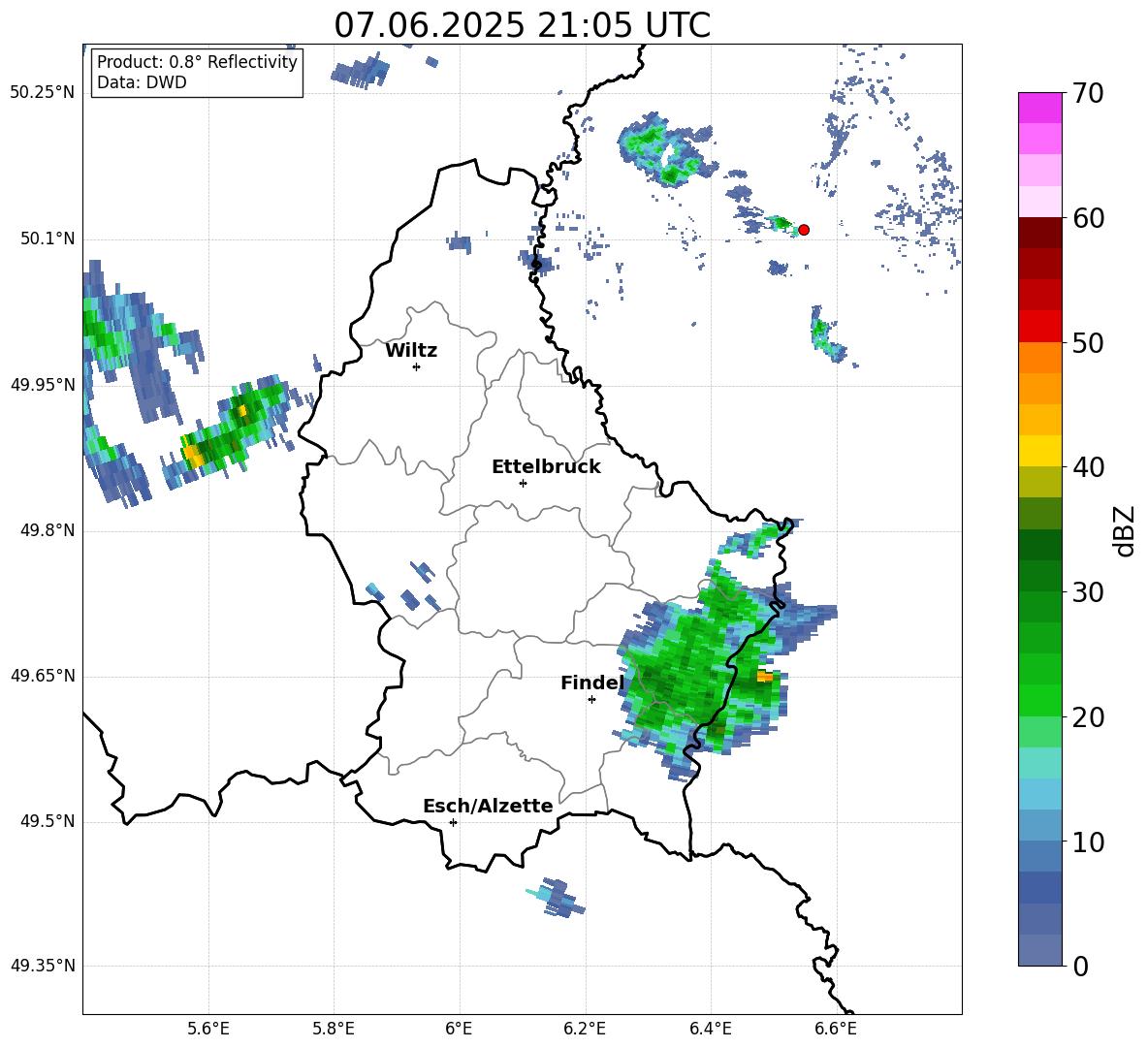Image resolution: width=1148 pixels, height=1048 pixels.
Task: Click the title "07.06.2025 21:05 UTC"
Action: [x=522, y=25]
